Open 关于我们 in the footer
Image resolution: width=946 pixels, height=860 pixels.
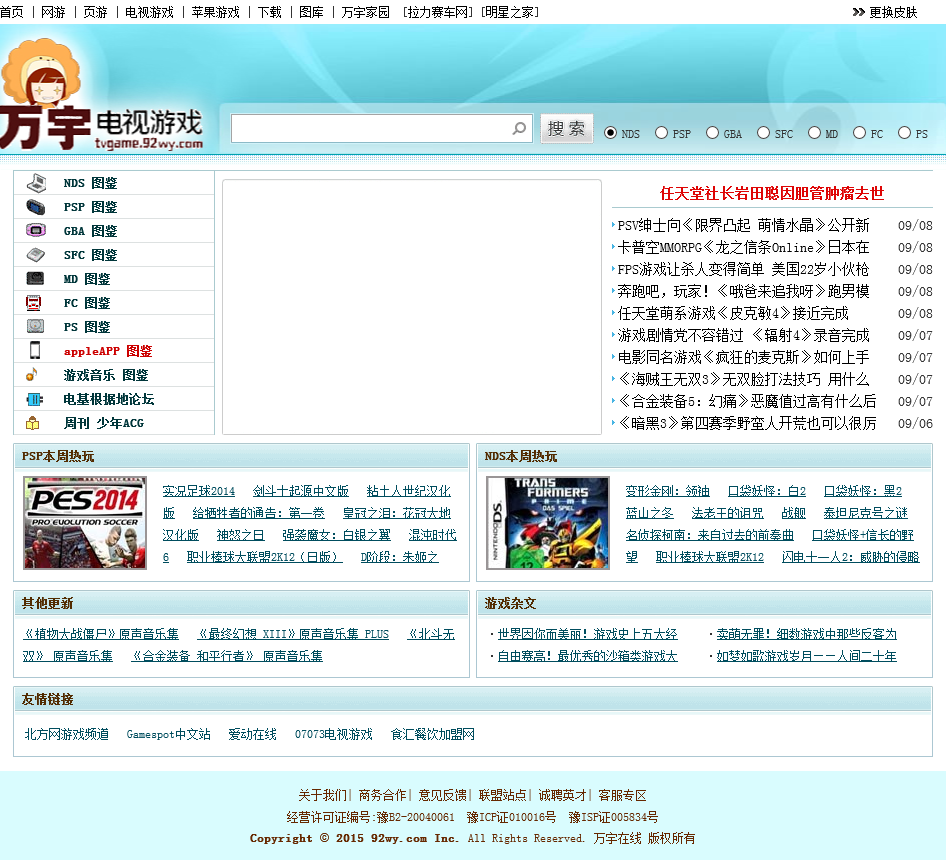pyautogui.click(x=322, y=795)
